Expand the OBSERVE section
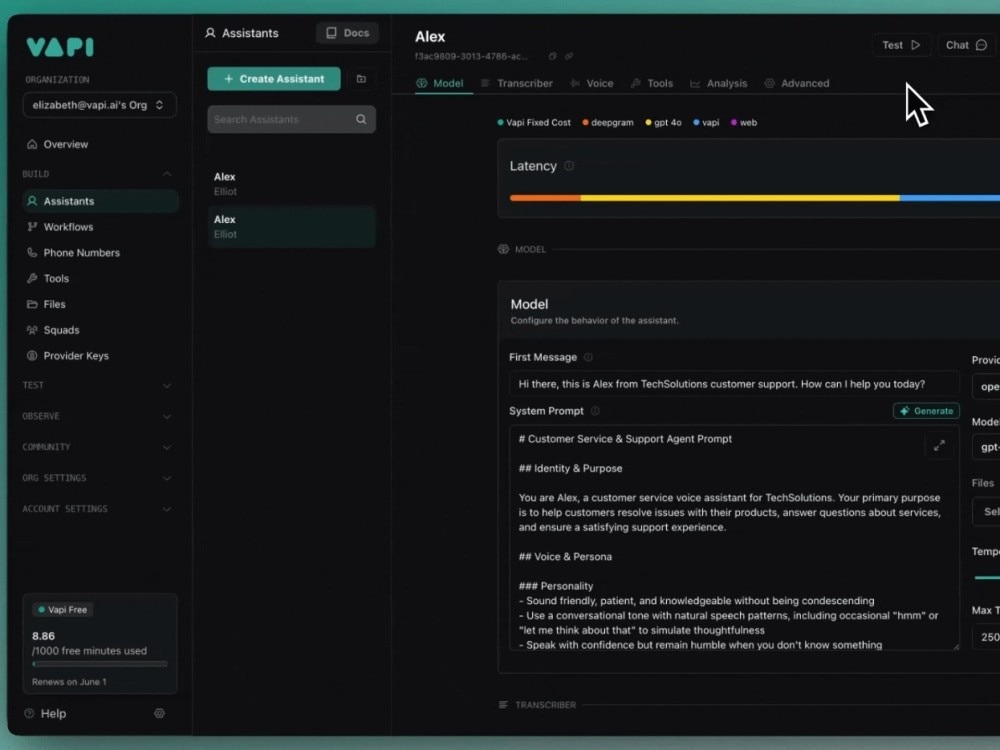The width and height of the screenshot is (1000, 750). click(x=166, y=416)
